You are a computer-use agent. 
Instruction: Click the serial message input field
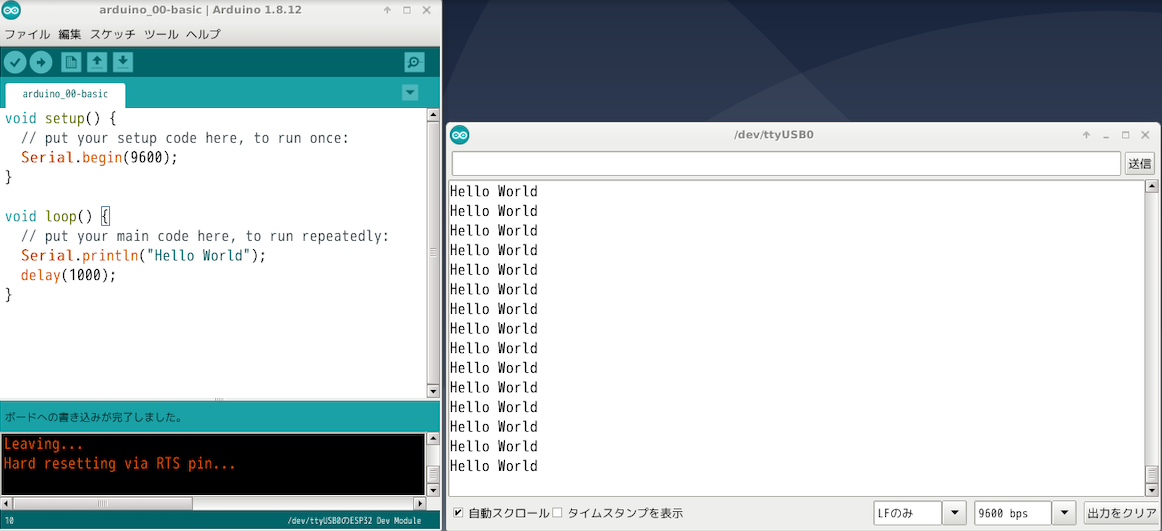785,163
